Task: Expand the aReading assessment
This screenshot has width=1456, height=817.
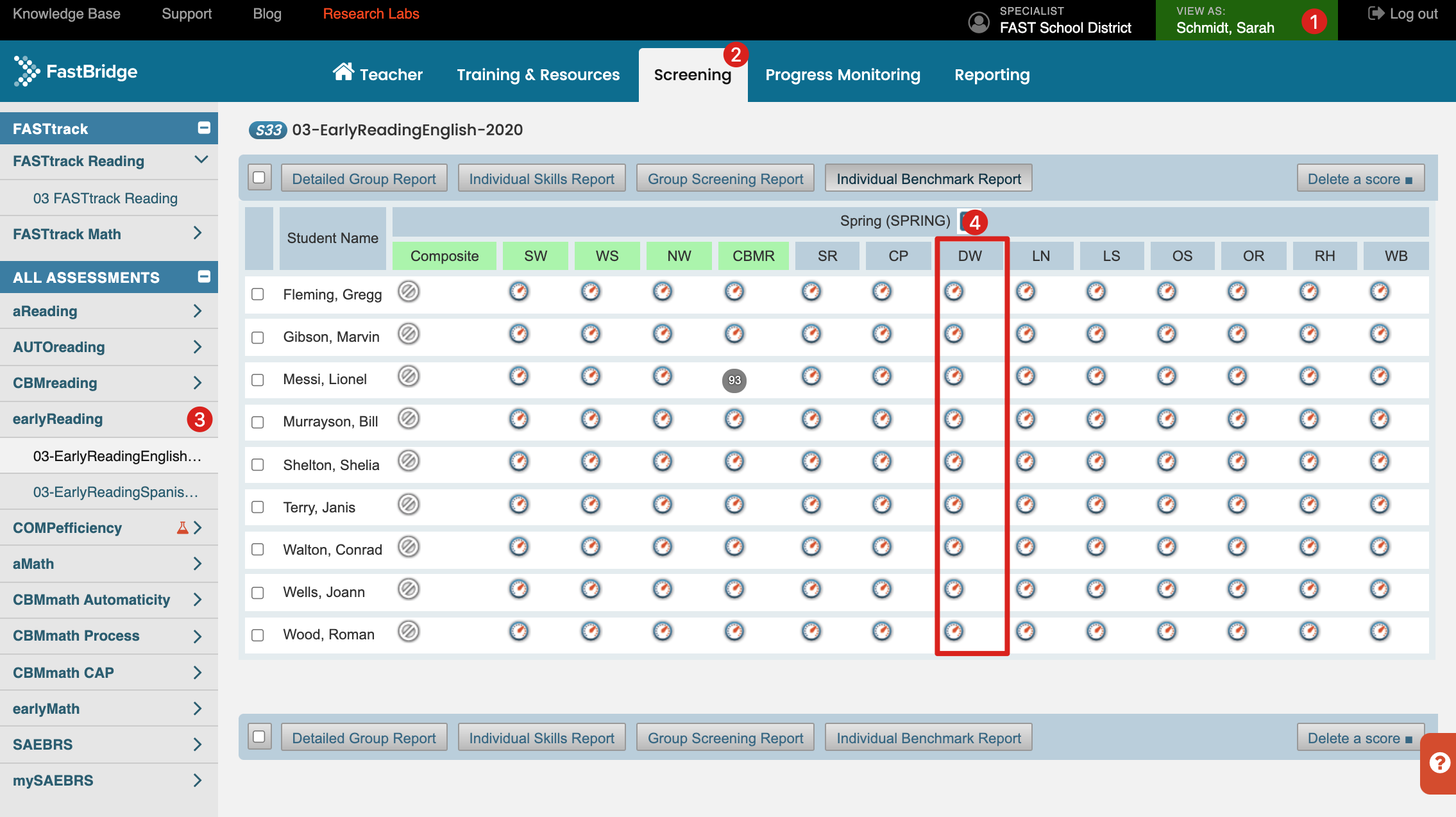Action: point(198,311)
